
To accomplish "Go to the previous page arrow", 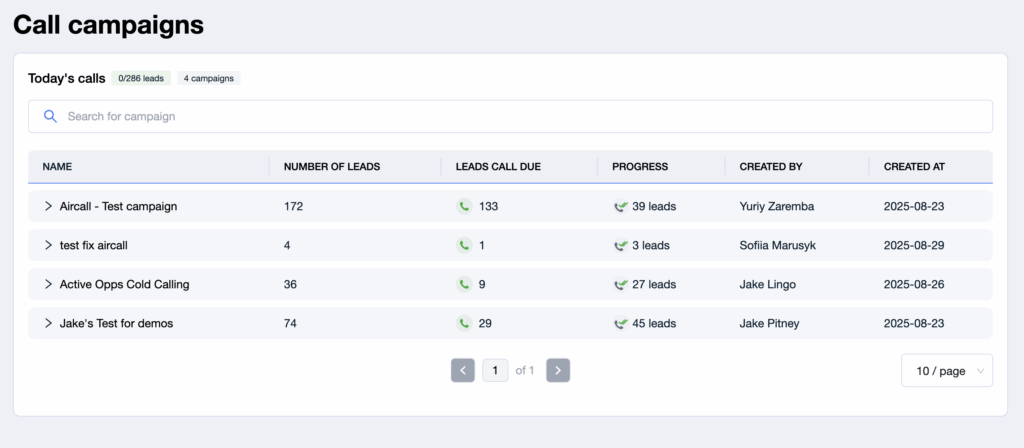I will pos(463,370).
